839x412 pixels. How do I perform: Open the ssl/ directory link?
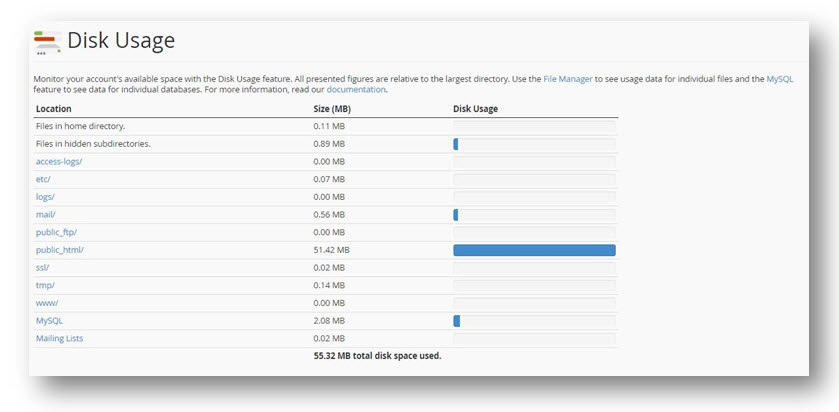pyautogui.click(x=42, y=268)
